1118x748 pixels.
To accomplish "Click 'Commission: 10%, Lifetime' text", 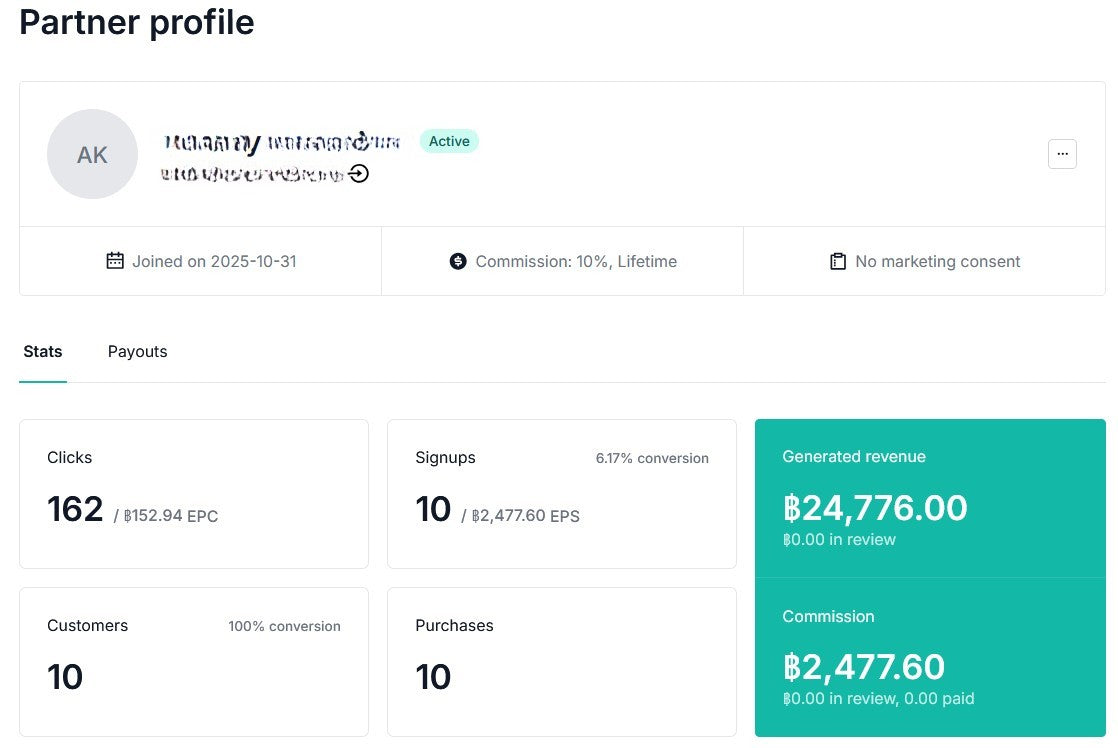I will 576,261.
